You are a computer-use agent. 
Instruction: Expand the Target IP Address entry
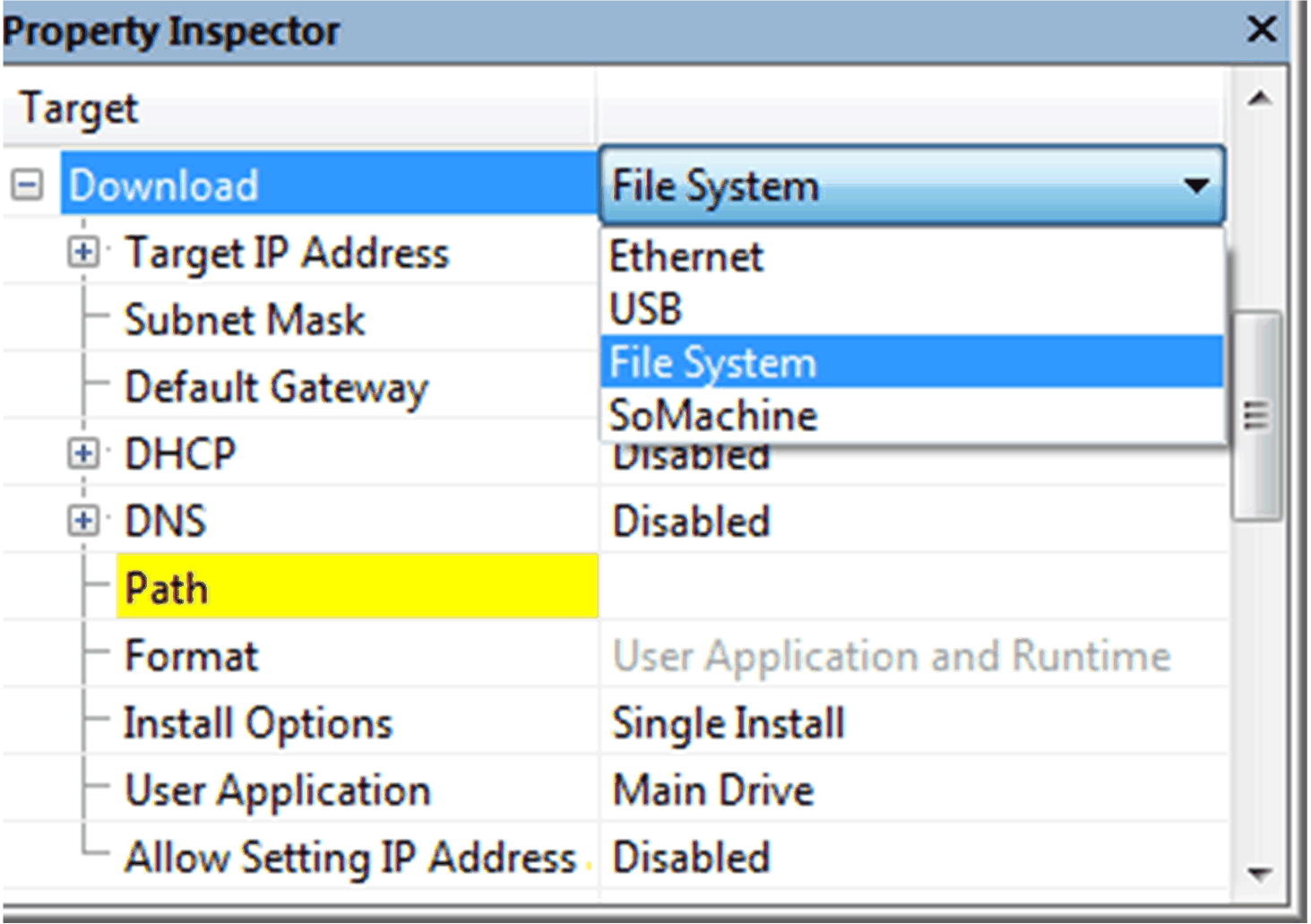[x=83, y=253]
